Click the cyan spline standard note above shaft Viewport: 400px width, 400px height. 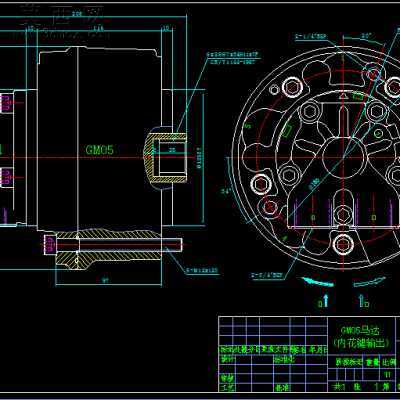point(232,58)
